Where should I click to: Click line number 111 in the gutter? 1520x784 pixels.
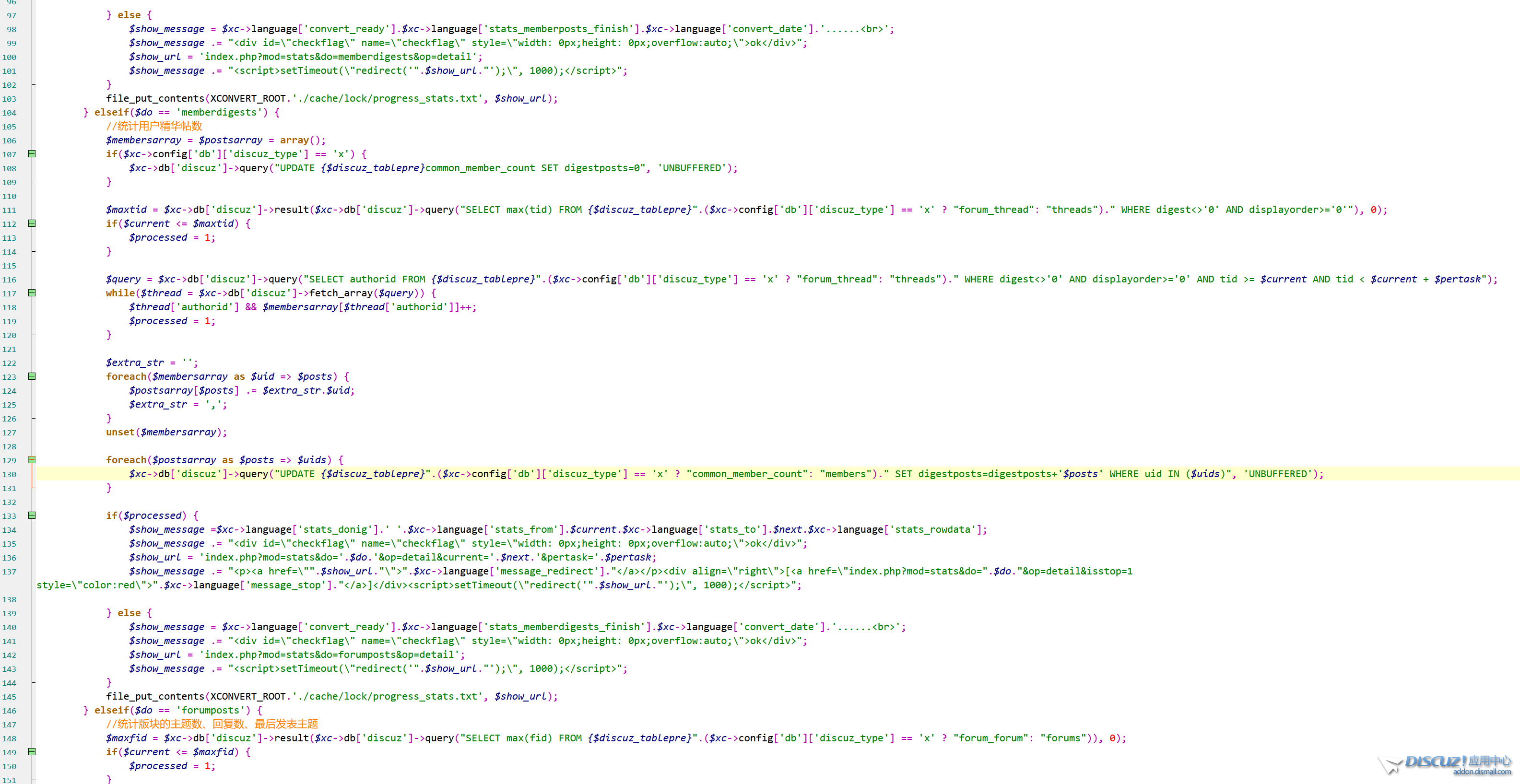[10, 210]
